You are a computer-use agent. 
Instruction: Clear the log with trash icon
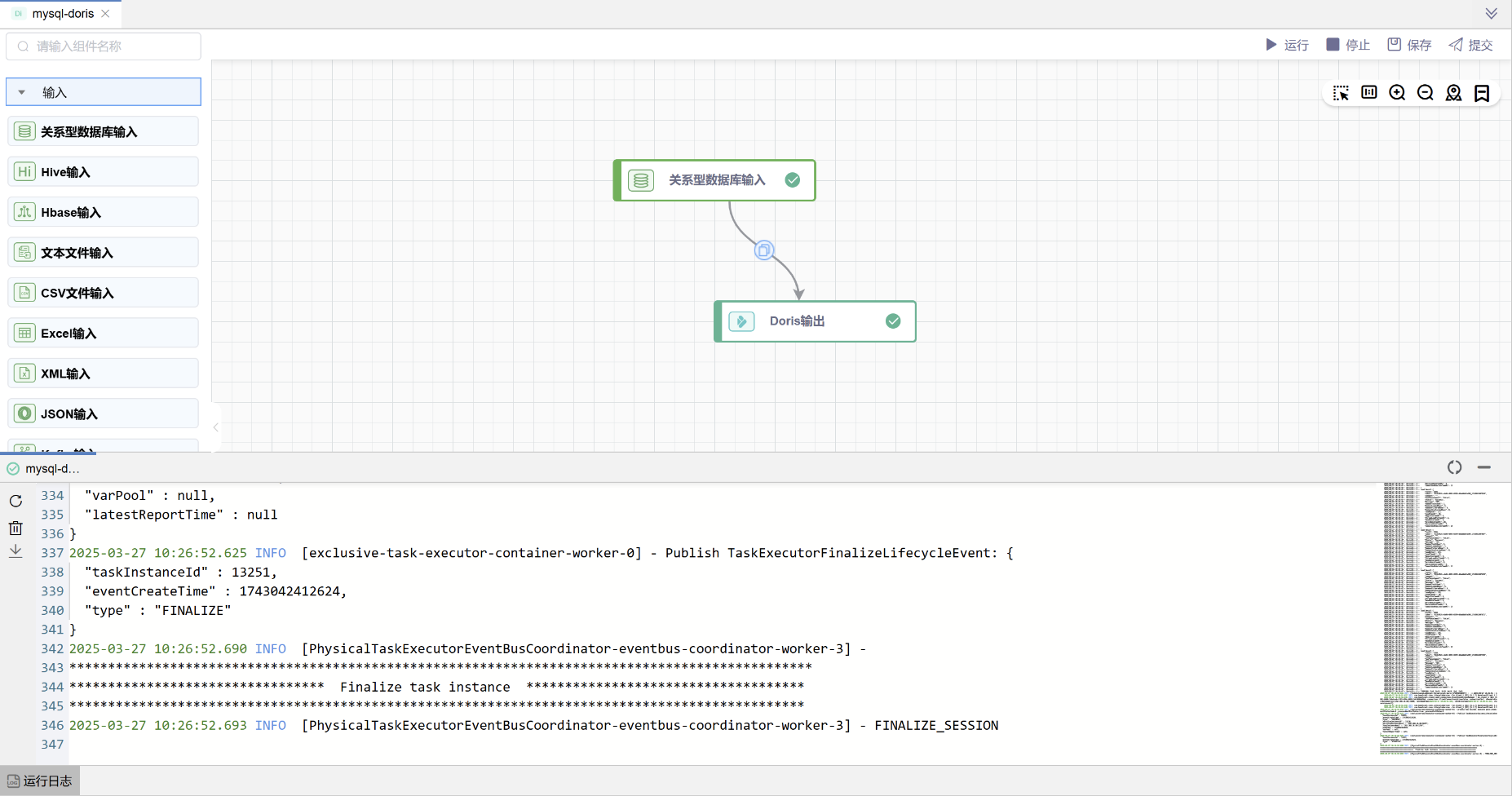(15, 528)
